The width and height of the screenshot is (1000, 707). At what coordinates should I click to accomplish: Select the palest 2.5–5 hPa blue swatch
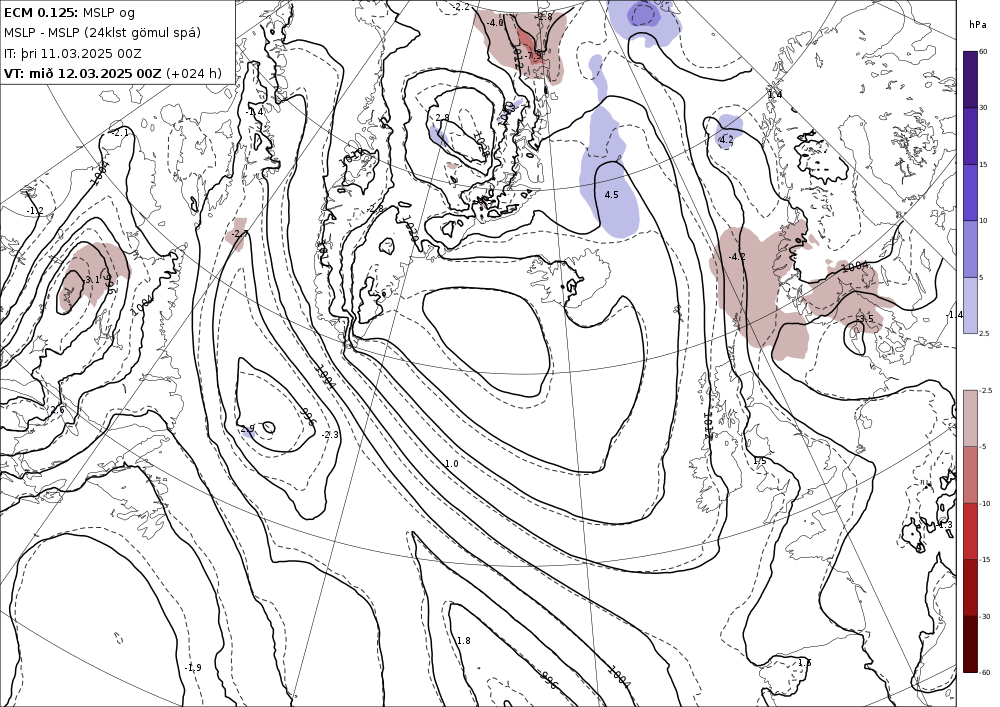tap(970, 305)
